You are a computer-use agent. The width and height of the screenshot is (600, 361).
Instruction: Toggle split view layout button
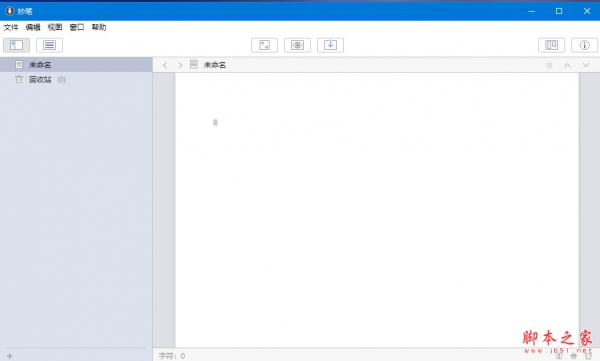pos(551,45)
